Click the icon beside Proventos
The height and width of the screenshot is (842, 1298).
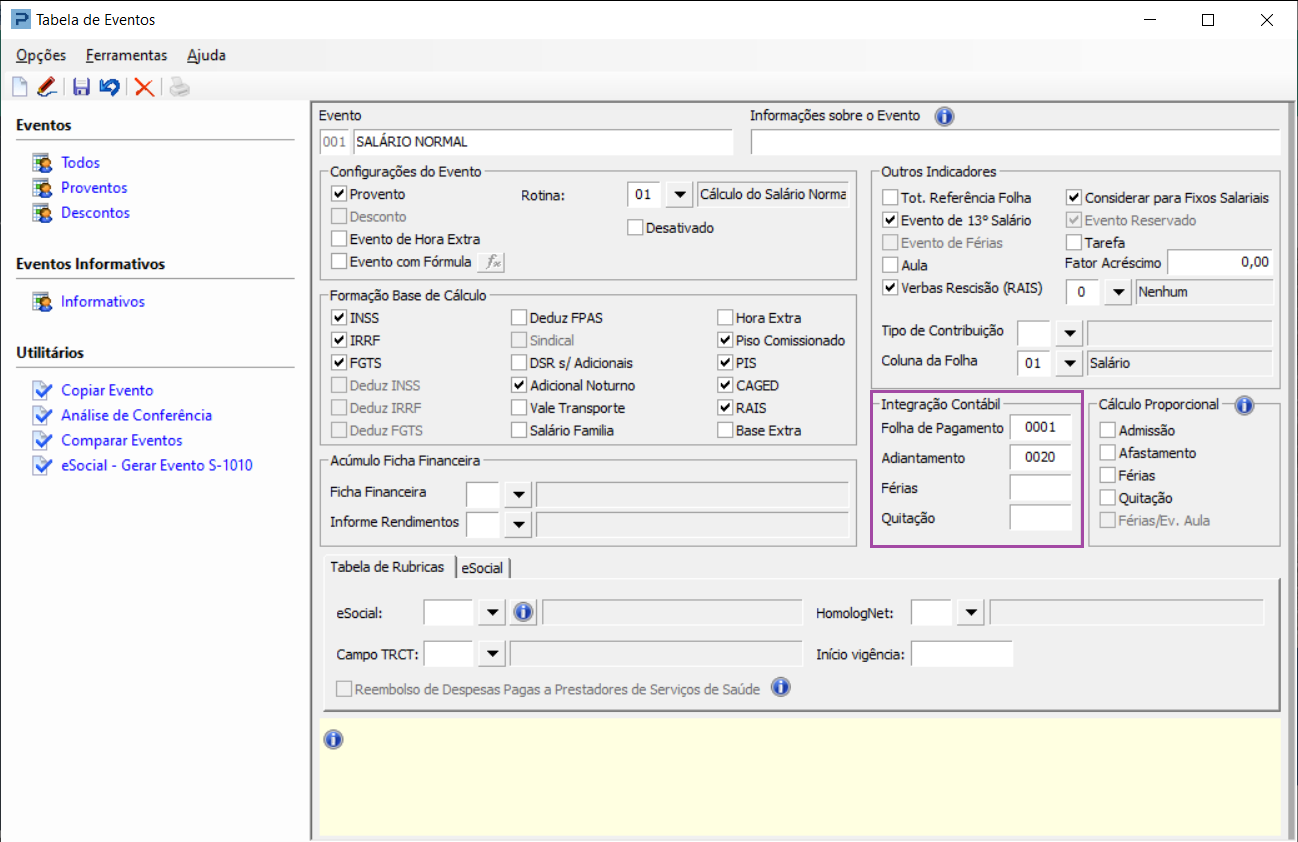(x=42, y=187)
